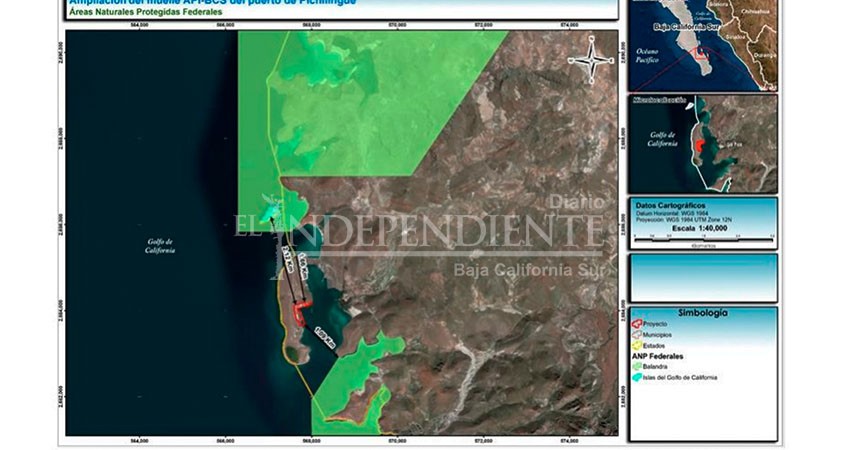Click 'Océano Pacífico' label in inset map
Screen dimensions: 850x450
pos(647,56)
